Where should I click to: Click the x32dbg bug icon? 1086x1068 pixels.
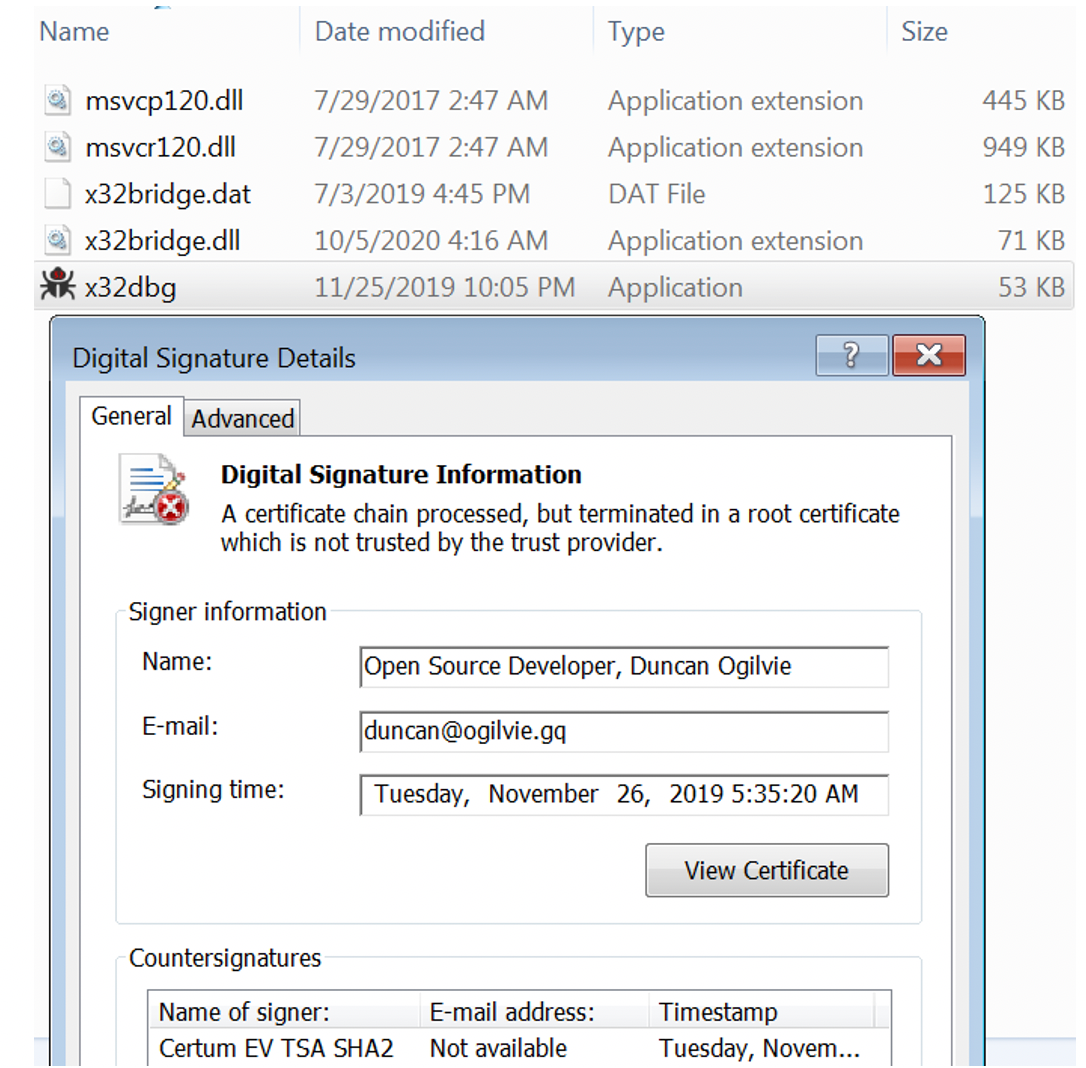[x=57, y=285]
